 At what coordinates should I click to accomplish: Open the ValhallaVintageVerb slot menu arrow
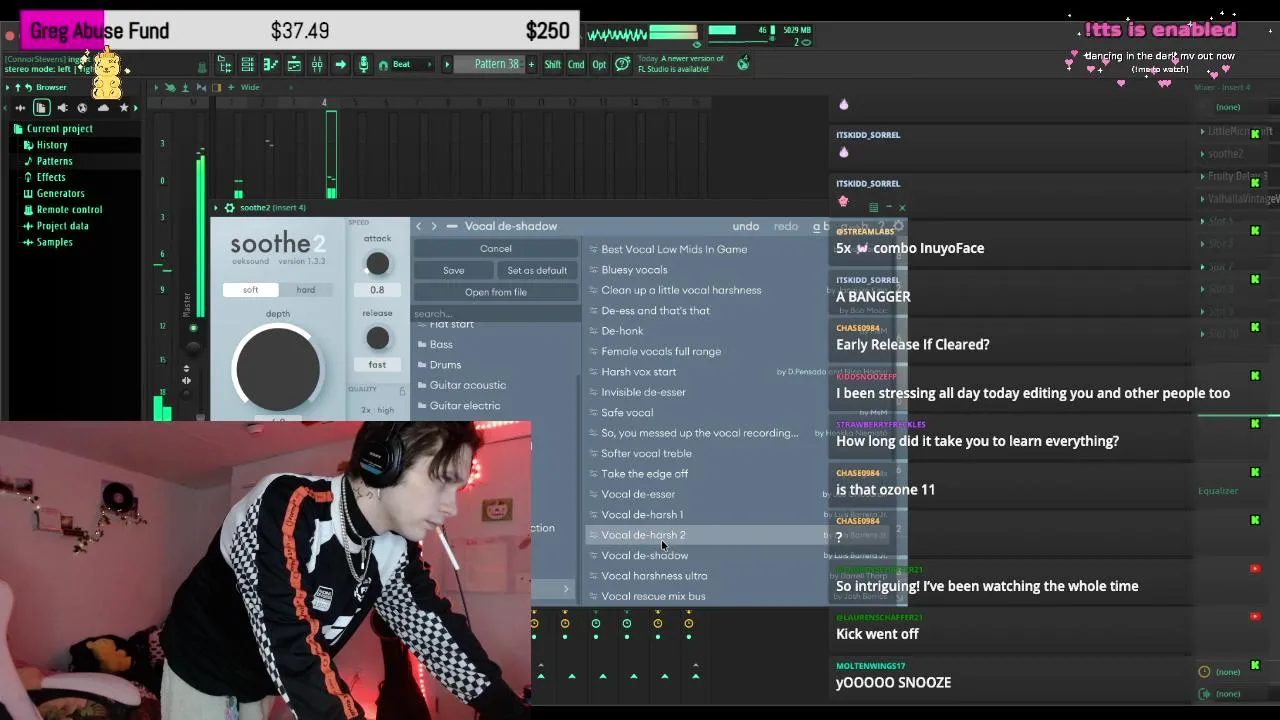tap(1203, 198)
